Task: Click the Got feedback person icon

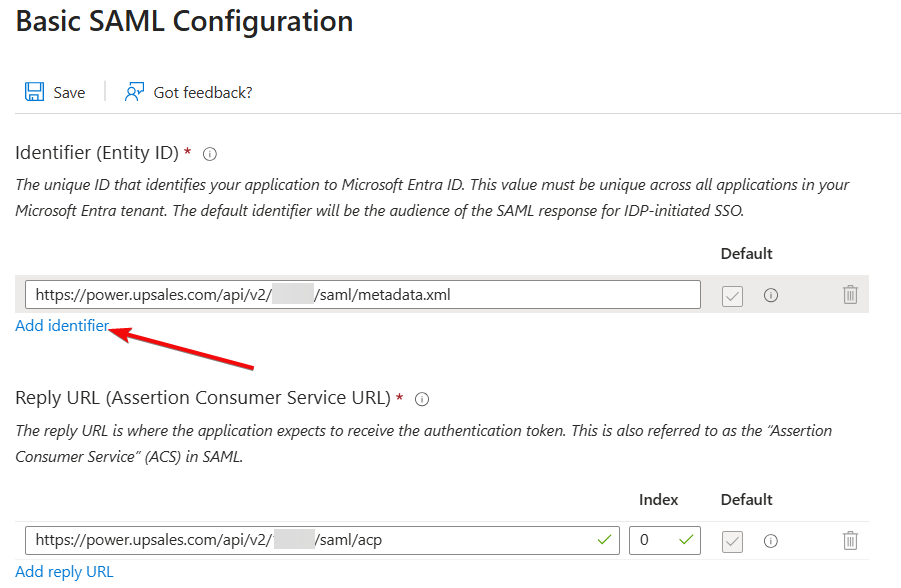Action: [x=134, y=91]
